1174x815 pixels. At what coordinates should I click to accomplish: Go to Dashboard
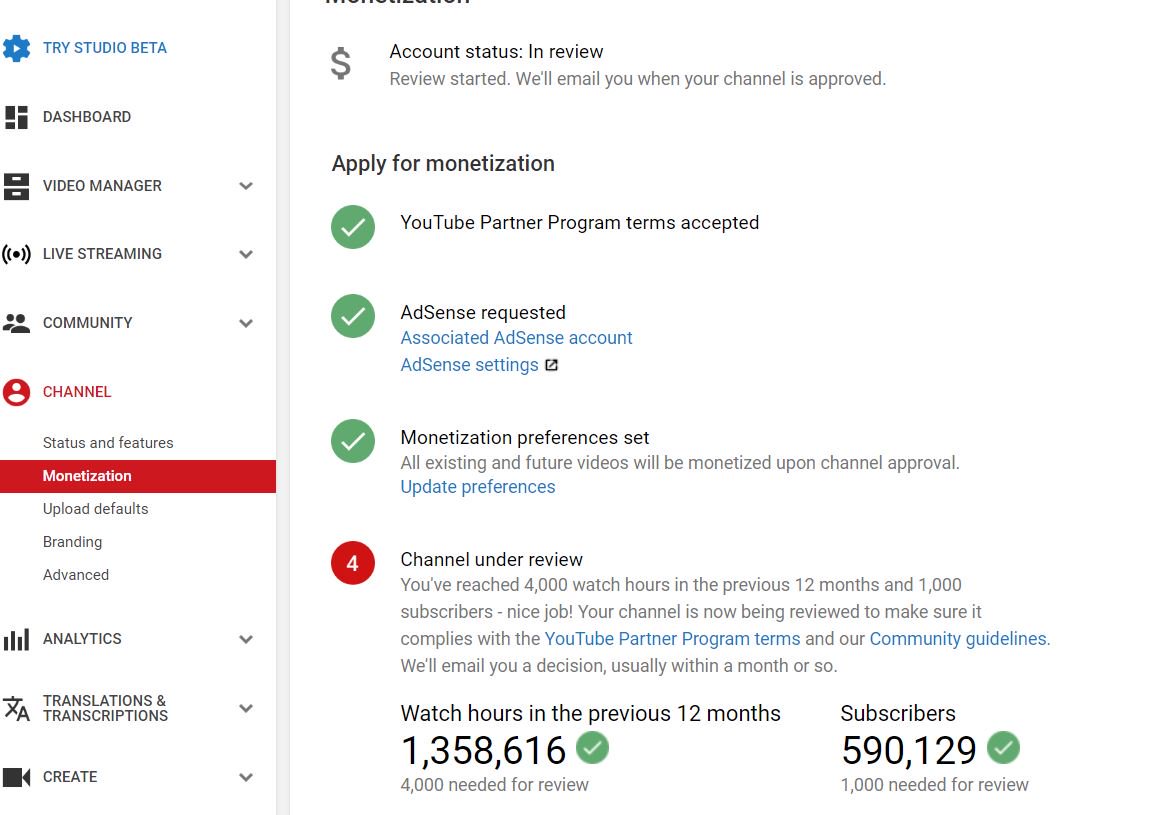[x=87, y=117]
